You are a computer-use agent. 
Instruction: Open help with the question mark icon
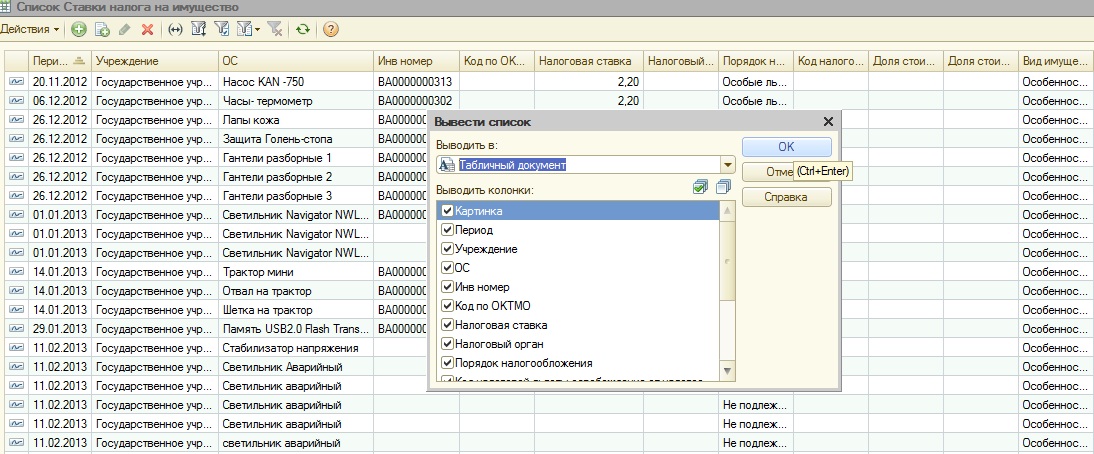(x=331, y=30)
